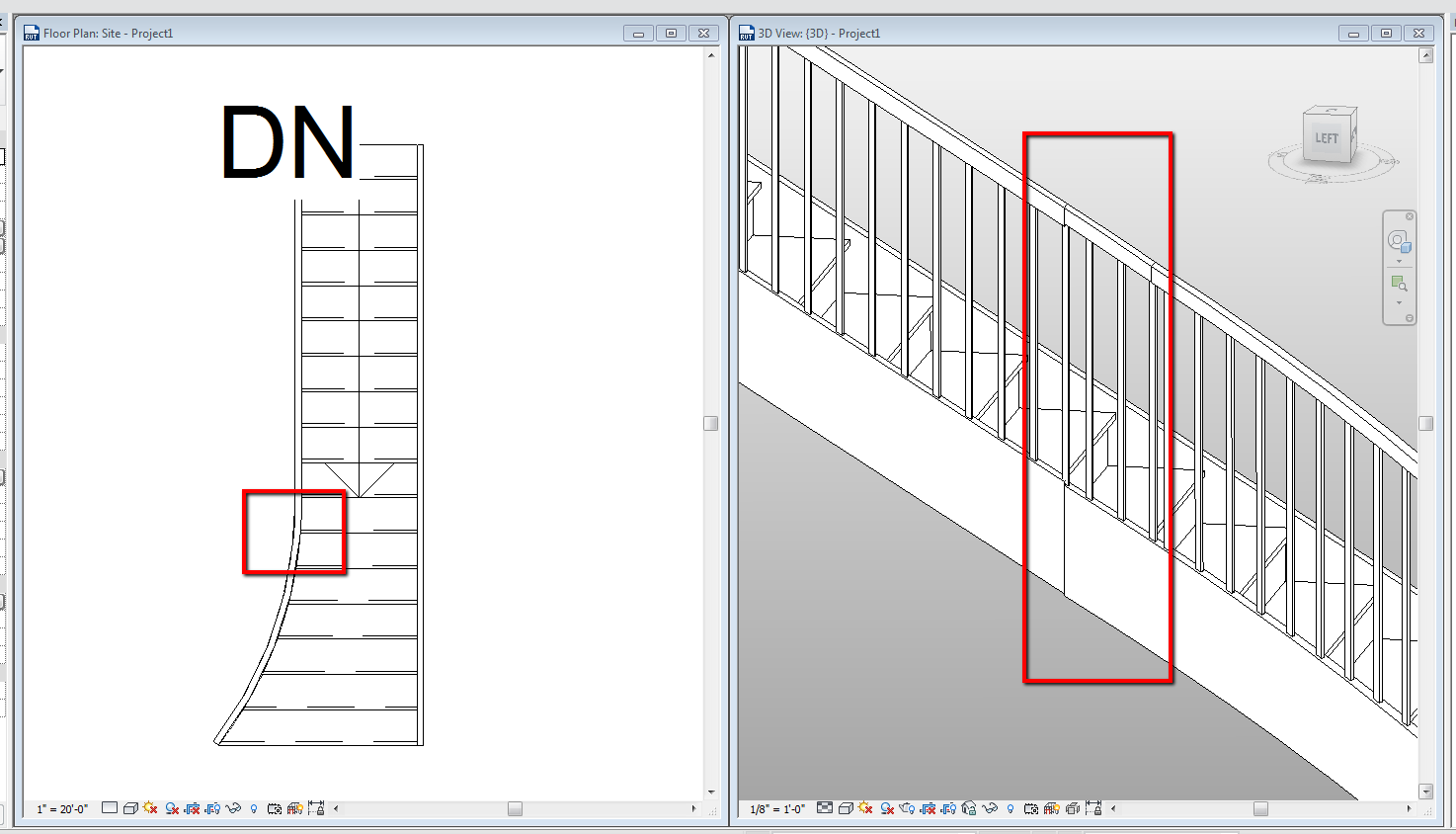Show crop region in Floor Plan view
Screen dimensions: 1456x834
[x=212, y=808]
